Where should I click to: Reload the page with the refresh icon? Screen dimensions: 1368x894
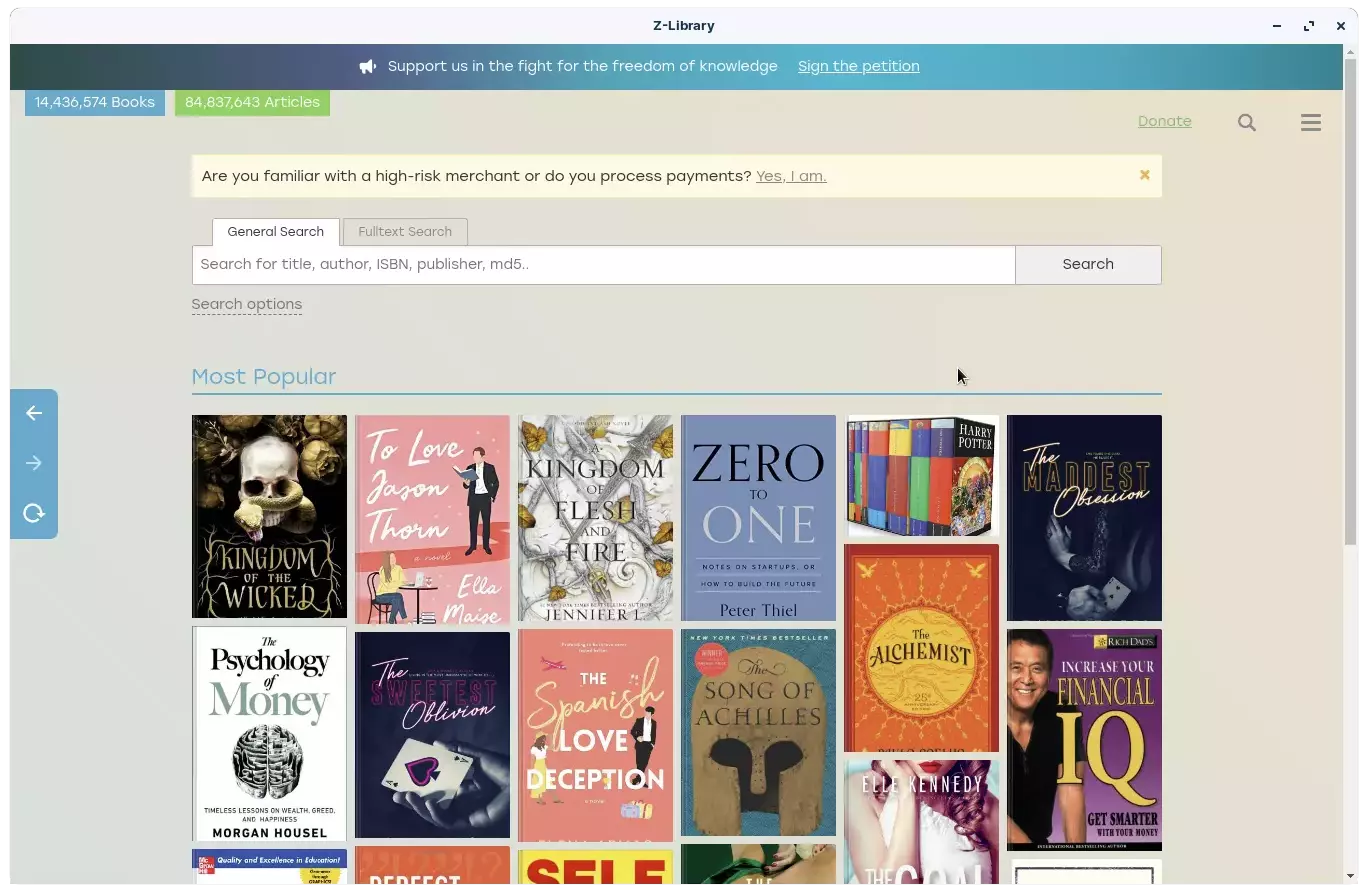[33, 512]
